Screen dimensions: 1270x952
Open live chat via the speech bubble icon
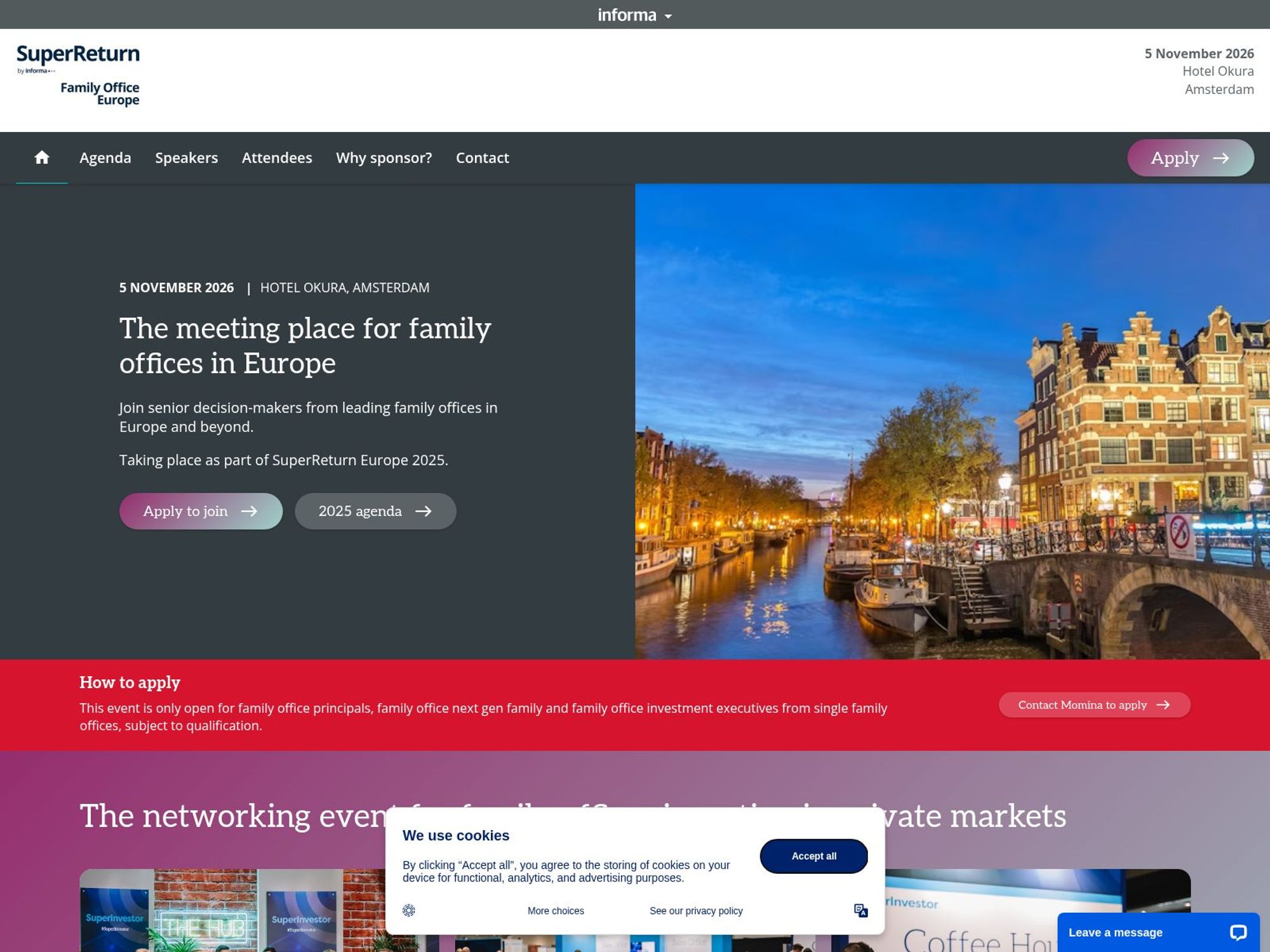click(1238, 932)
